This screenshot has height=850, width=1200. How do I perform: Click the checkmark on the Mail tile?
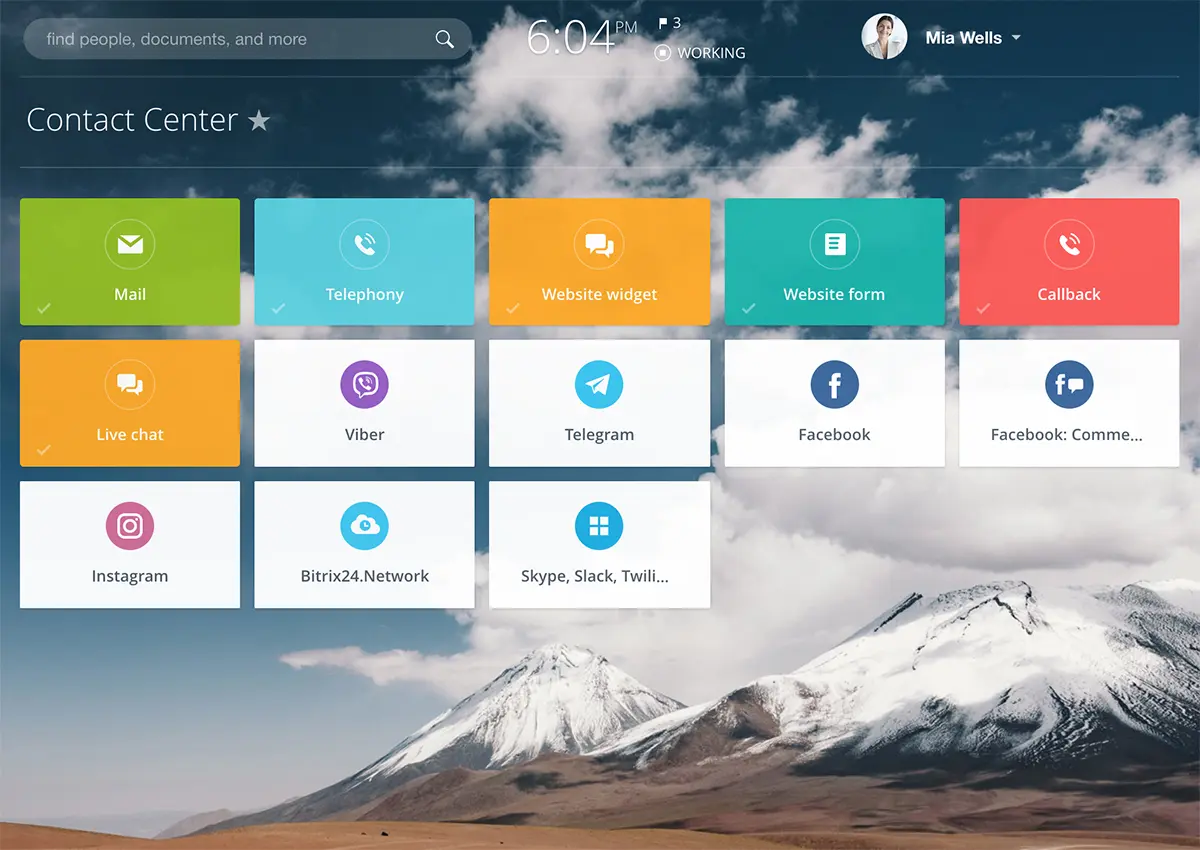pos(44,308)
